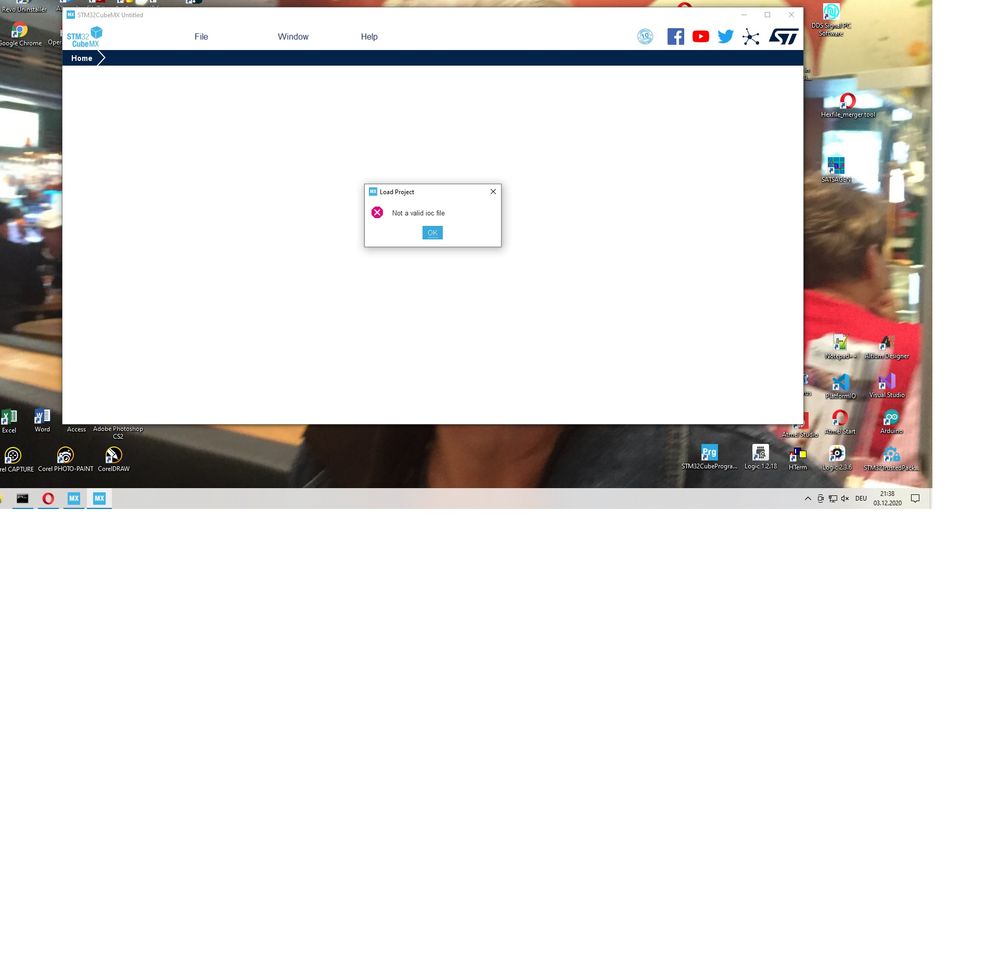Open the Atmel Start desktop shortcut

coord(840,422)
